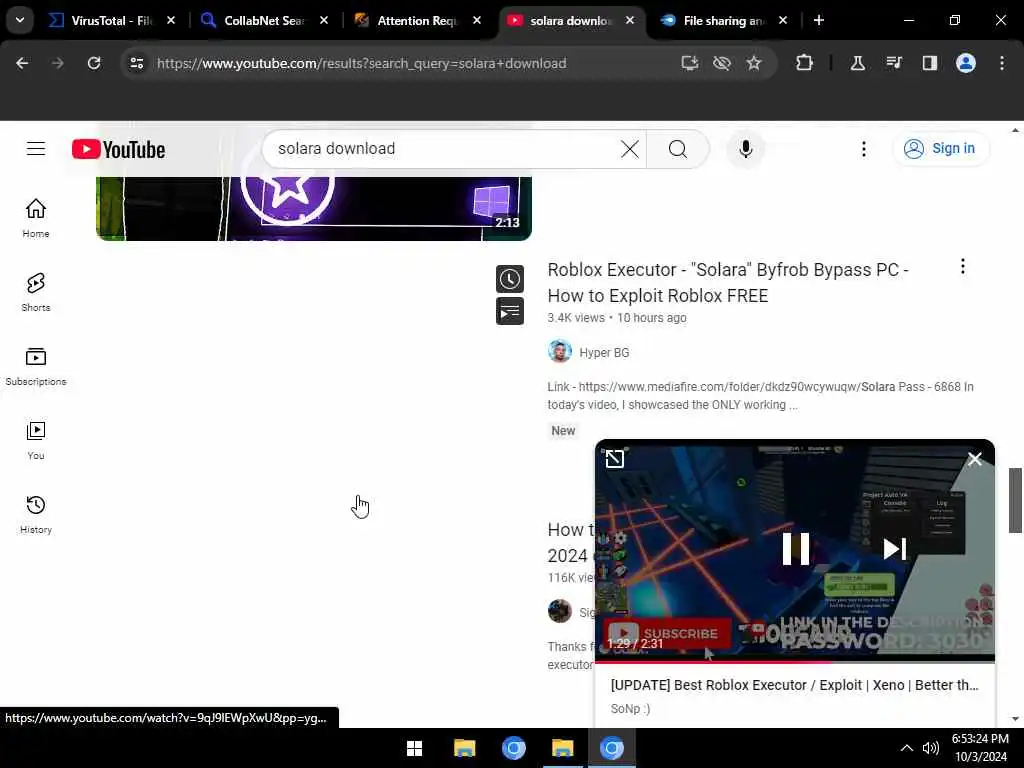Click the install app icon in address bar
This screenshot has width=1024, height=768.
(690, 63)
